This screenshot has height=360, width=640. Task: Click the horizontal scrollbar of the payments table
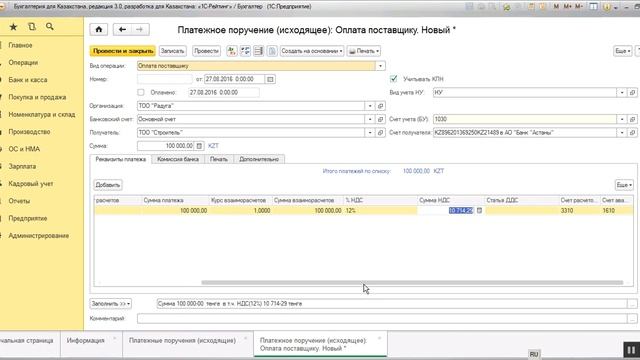click(412, 282)
